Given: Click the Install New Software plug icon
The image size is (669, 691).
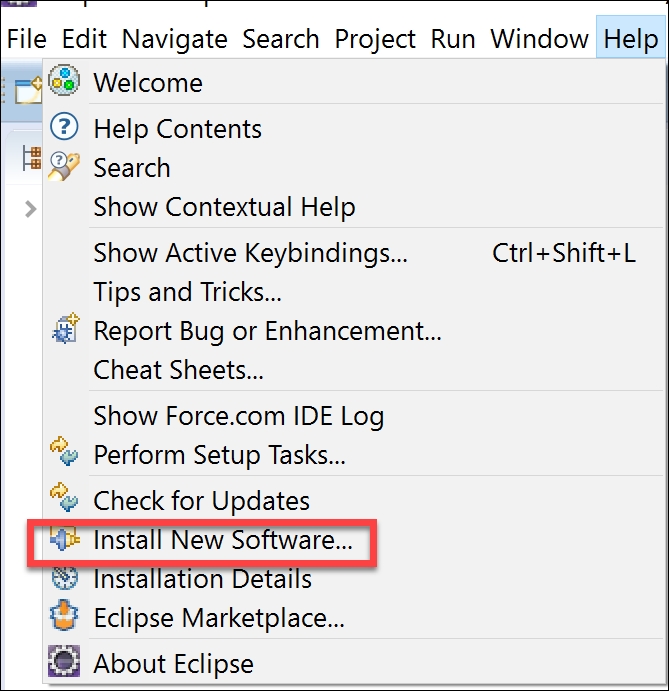Looking at the screenshot, I should click(x=64, y=541).
